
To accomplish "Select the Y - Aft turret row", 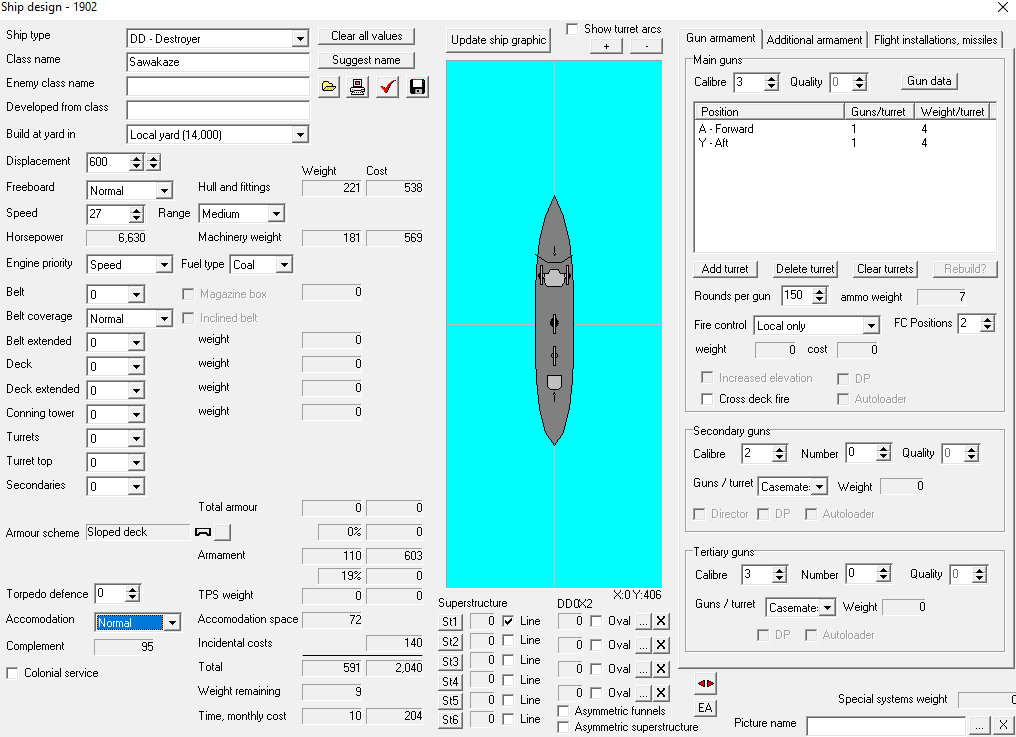I will tap(844, 143).
